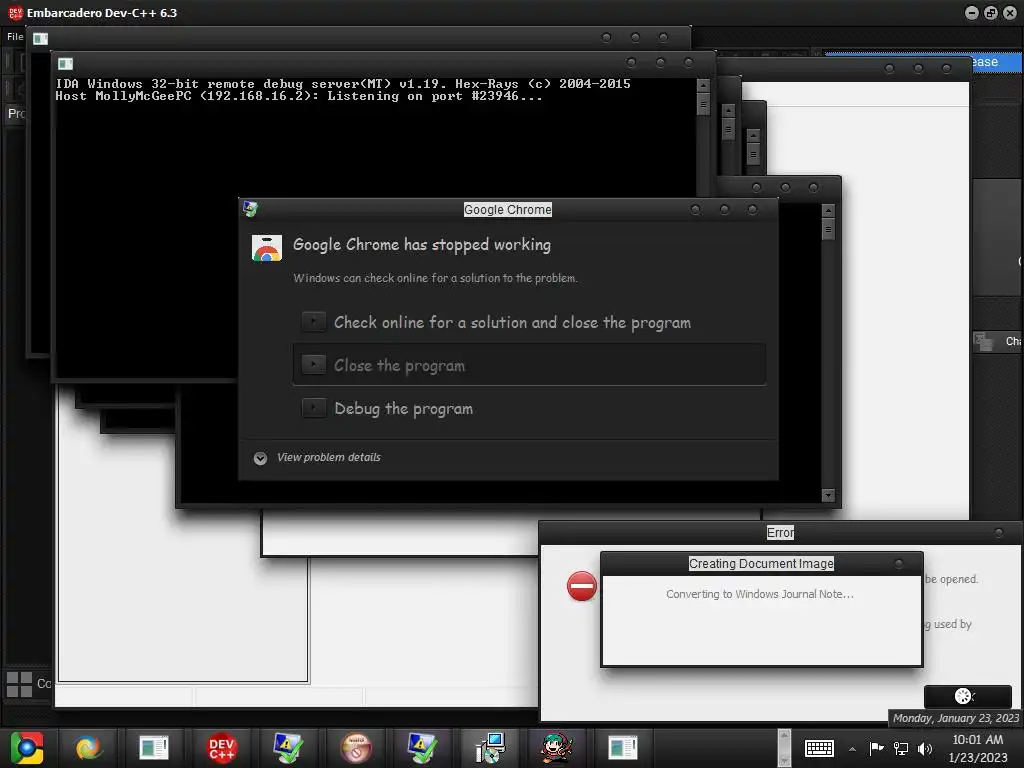
Task: Open the installer computer-and-disc taskbar icon
Action: (x=490, y=748)
